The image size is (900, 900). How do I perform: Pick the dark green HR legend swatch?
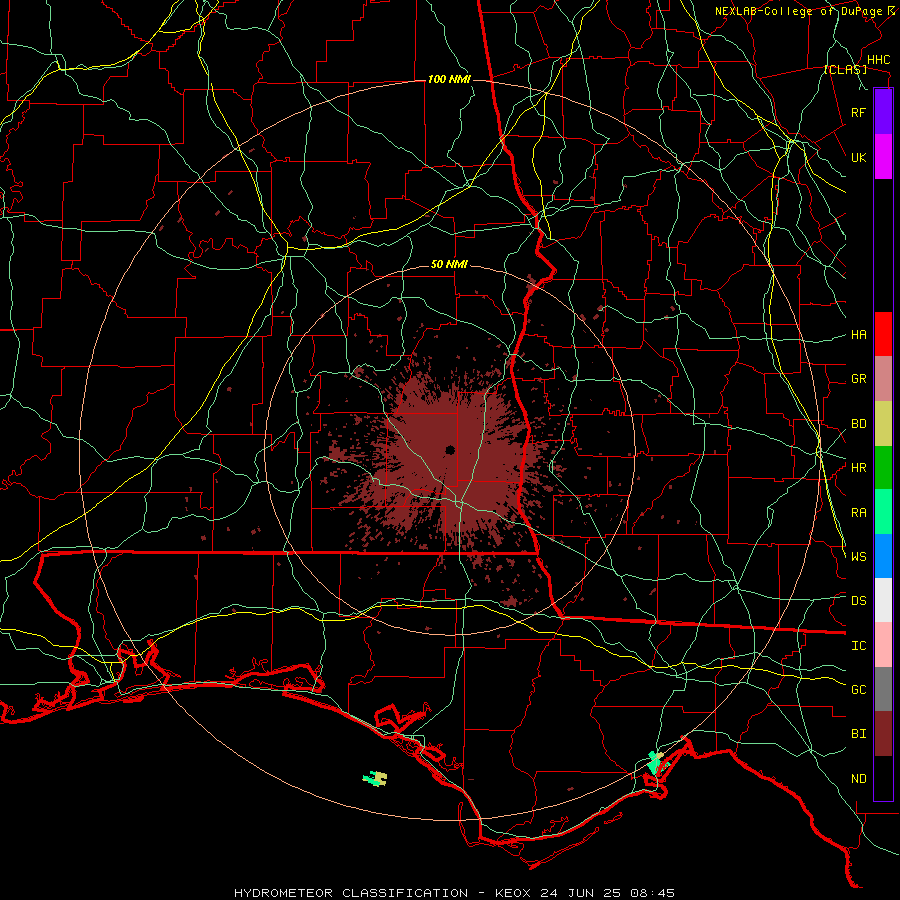point(883,468)
